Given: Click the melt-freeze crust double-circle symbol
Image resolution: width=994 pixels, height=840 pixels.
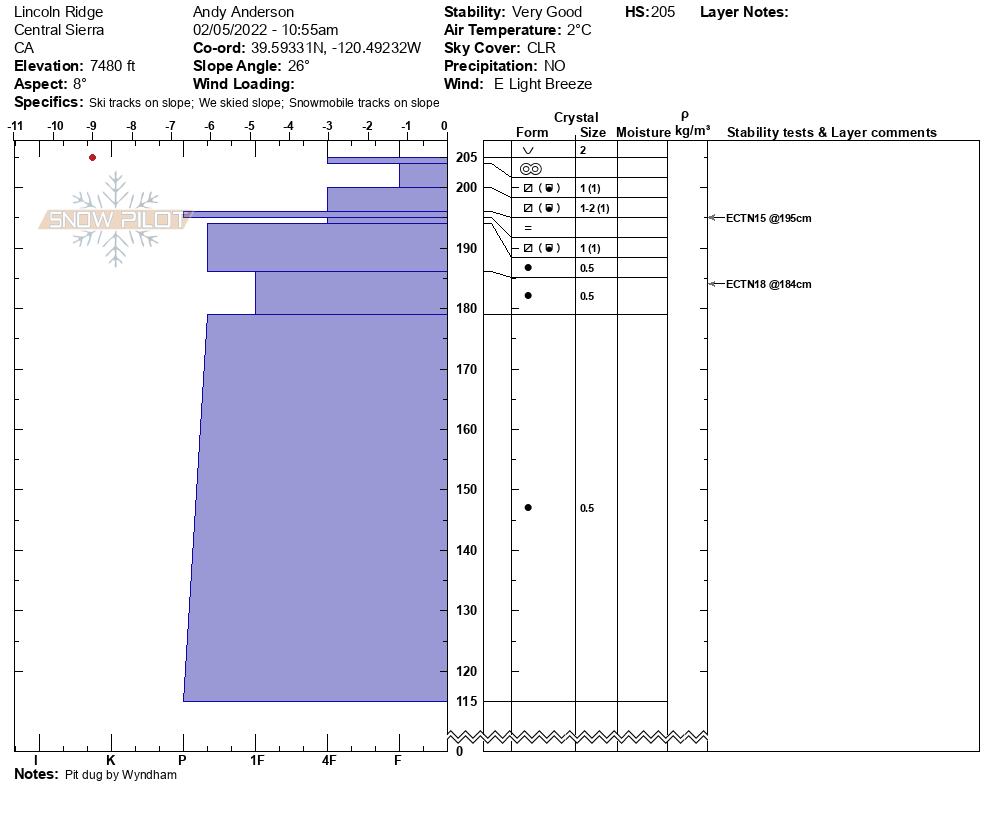Looking at the screenshot, I should (531, 169).
